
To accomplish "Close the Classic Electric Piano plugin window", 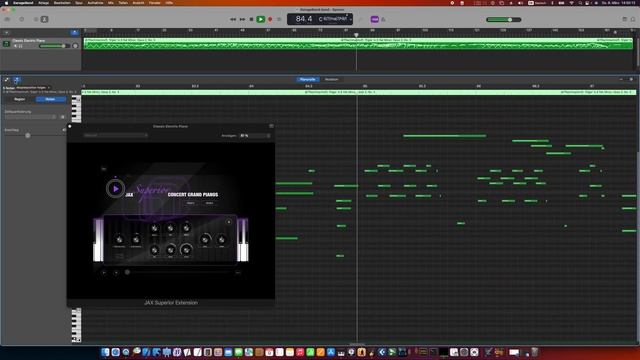I will [x=70, y=126].
